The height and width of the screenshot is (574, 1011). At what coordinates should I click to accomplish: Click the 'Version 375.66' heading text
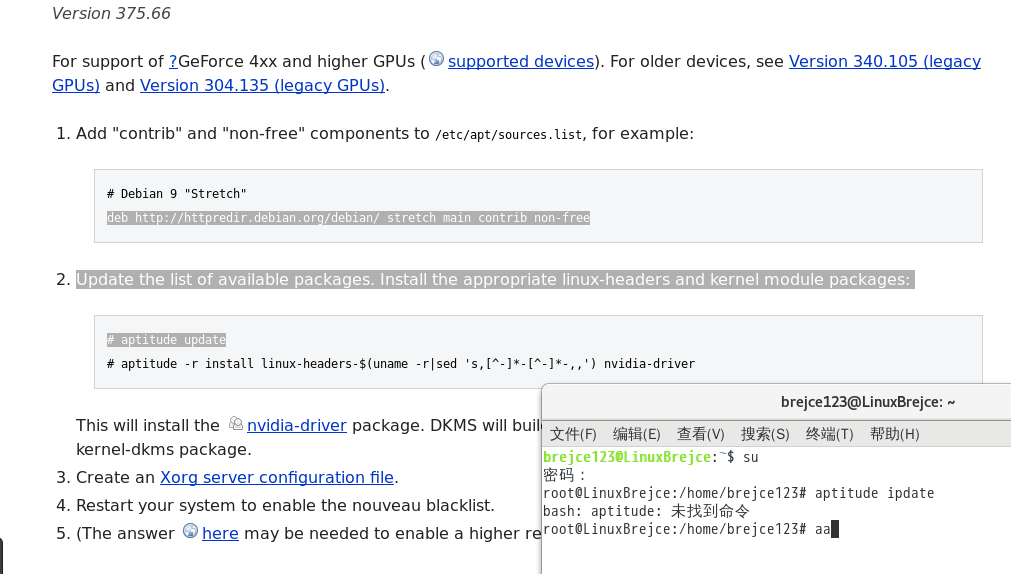(x=111, y=14)
